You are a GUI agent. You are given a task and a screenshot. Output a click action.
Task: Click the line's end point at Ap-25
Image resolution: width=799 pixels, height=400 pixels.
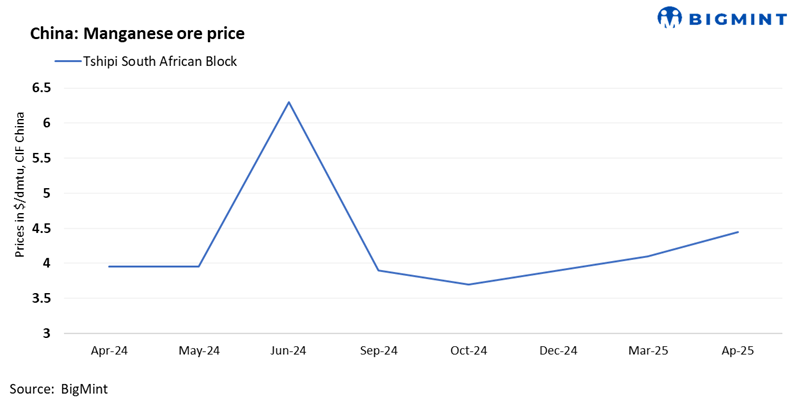pyautogui.click(x=738, y=232)
